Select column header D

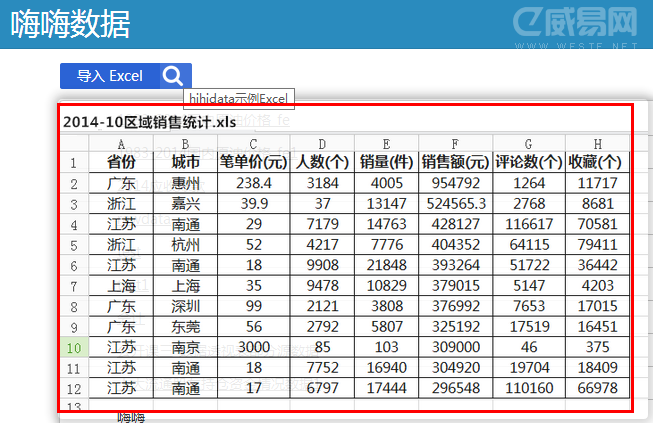[322, 144]
